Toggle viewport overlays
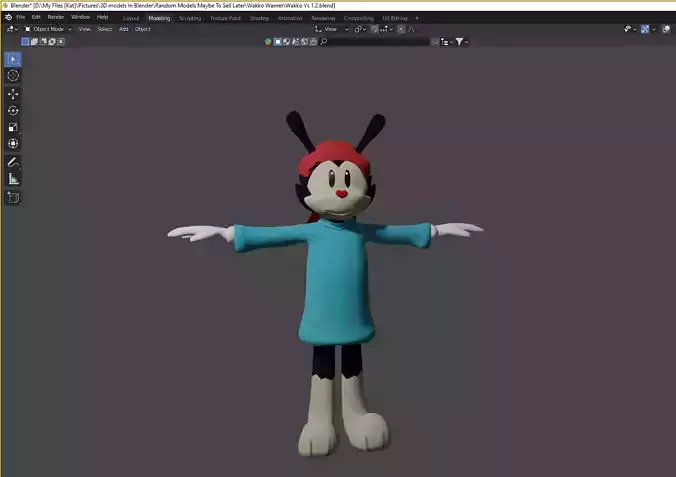This screenshot has height=477, width=676. [666, 29]
